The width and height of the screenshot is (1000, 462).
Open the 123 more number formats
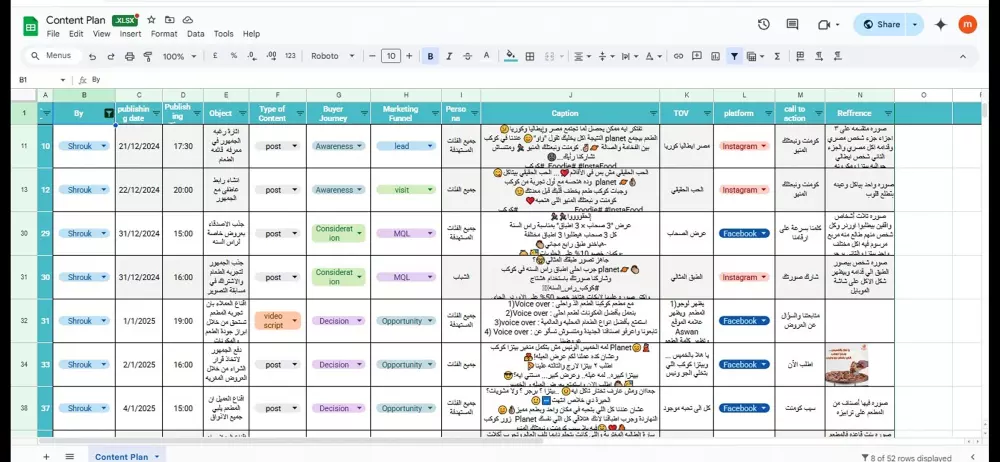(x=290, y=56)
